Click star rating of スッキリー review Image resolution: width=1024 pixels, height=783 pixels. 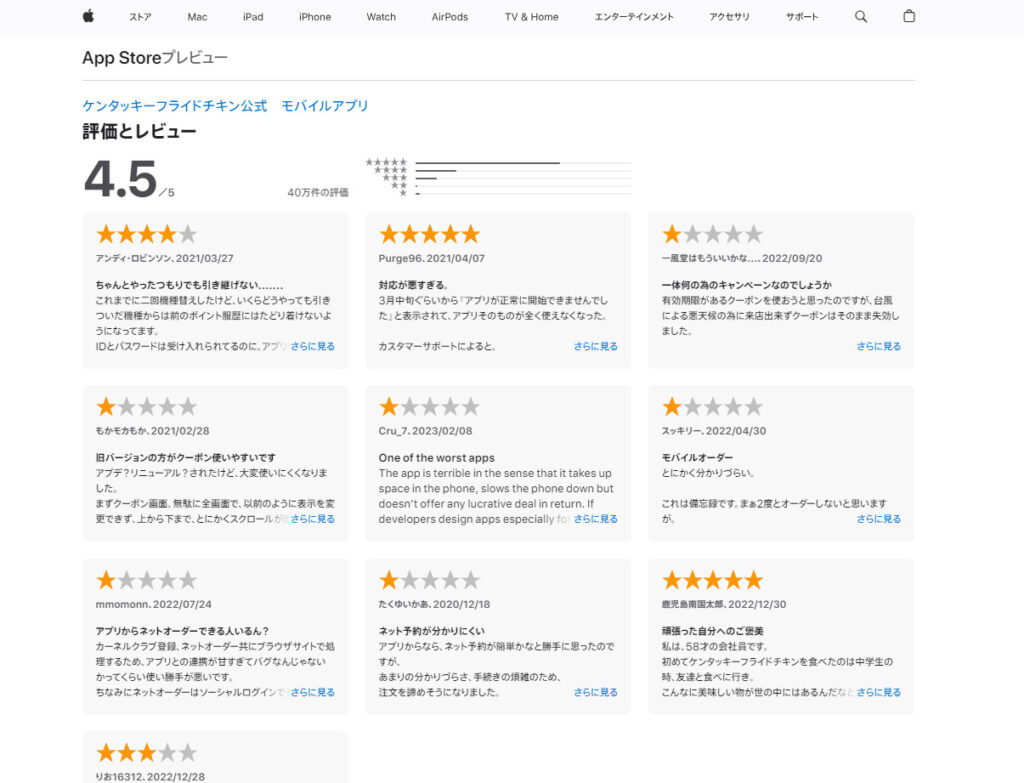coord(712,407)
